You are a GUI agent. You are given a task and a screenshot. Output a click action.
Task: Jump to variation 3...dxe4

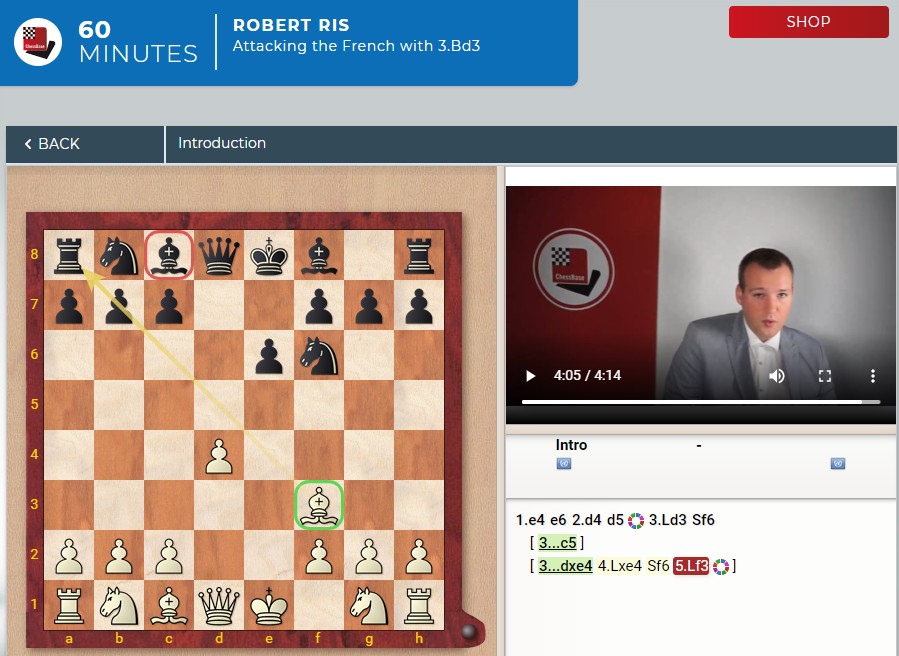coord(565,566)
